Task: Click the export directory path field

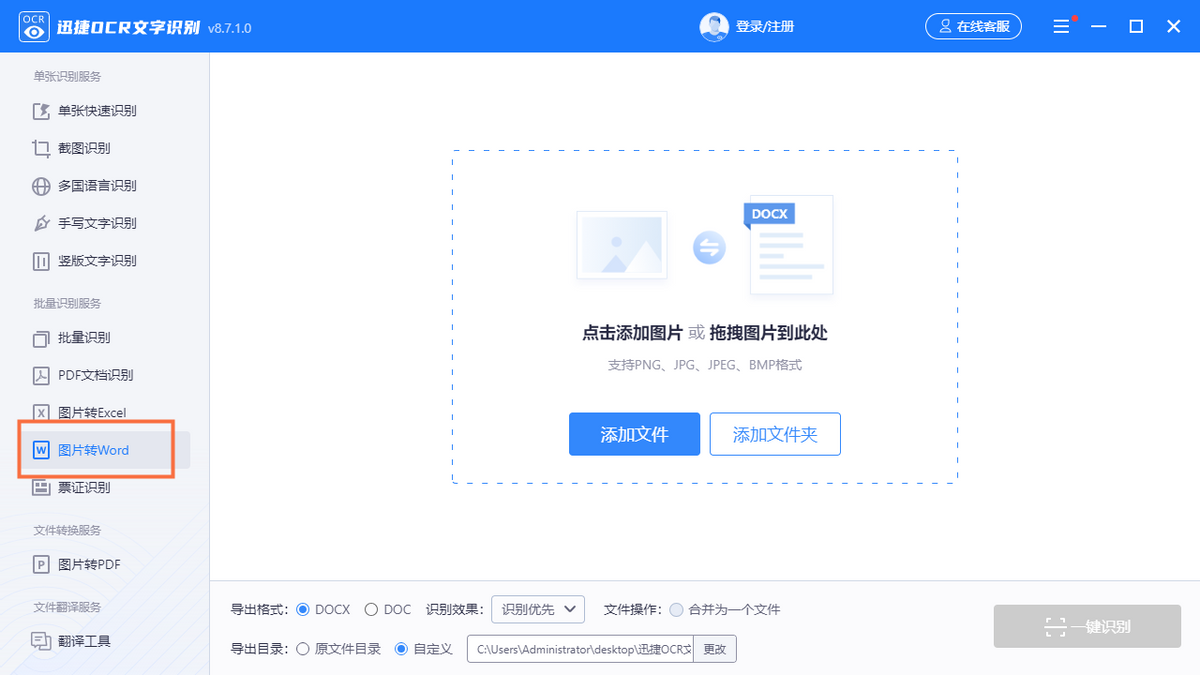Action: (580, 649)
